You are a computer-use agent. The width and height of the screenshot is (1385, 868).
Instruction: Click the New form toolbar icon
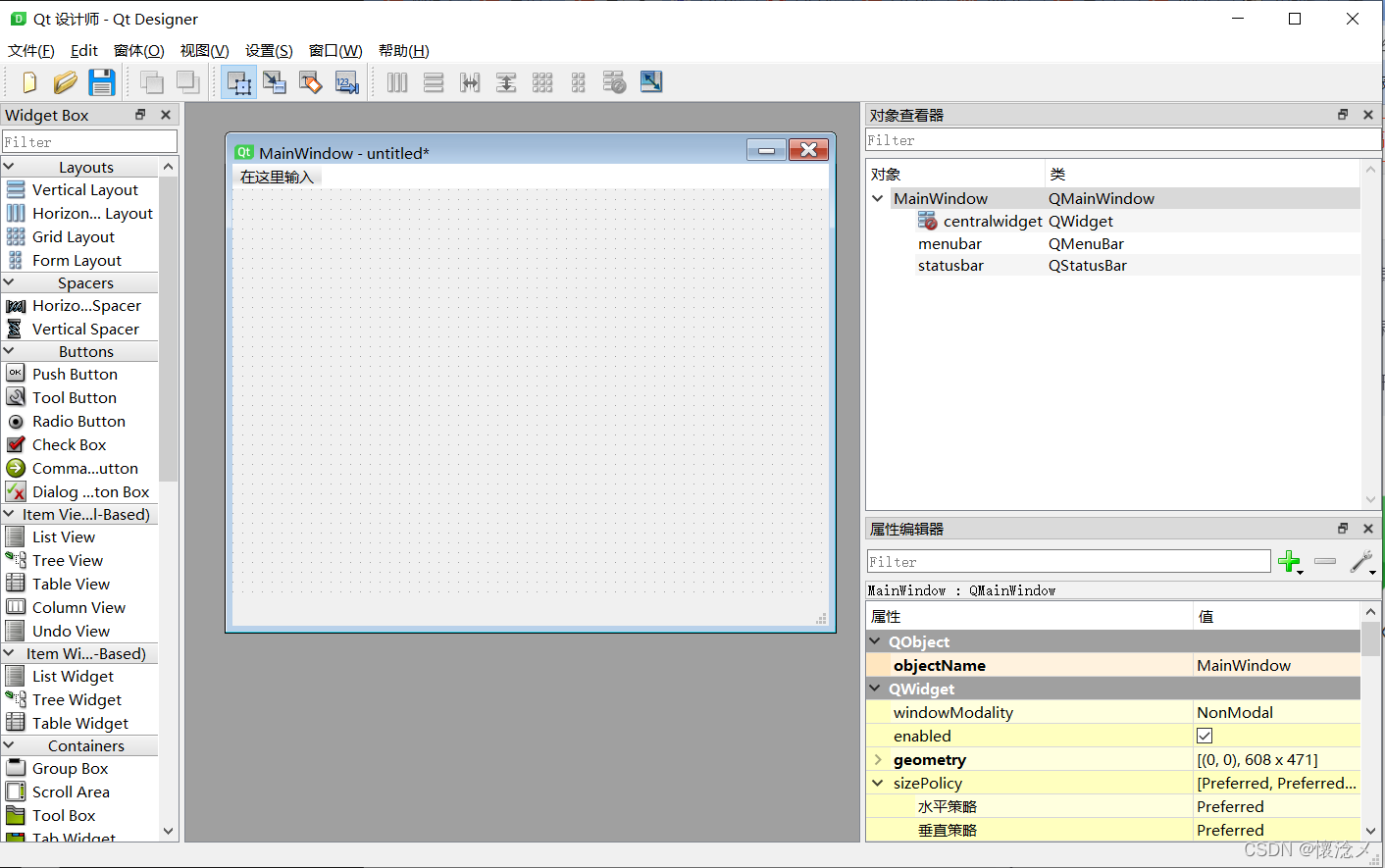click(x=29, y=82)
